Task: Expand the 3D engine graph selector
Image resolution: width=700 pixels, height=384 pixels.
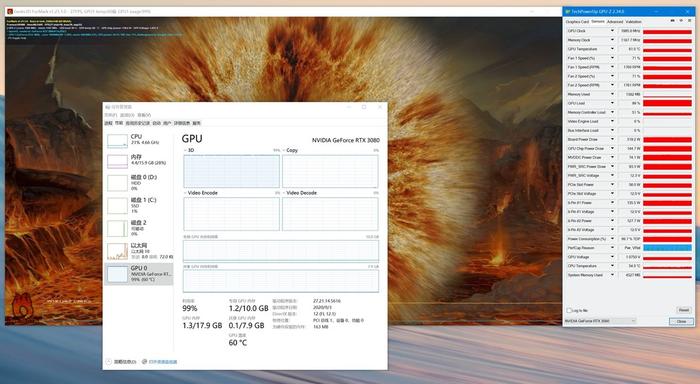Action: pyautogui.click(x=190, y=150)
